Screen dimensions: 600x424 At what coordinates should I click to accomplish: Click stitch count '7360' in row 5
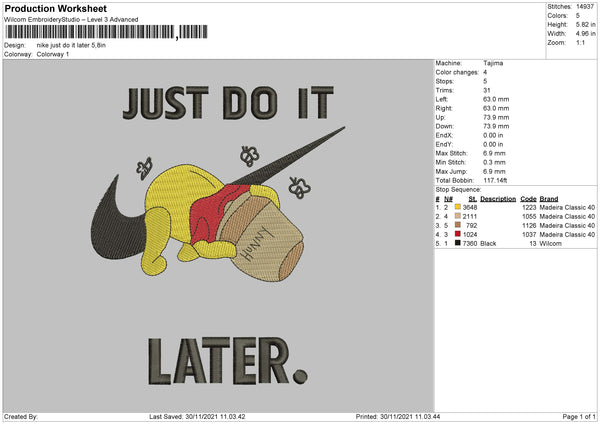pyautogui.click(x=470, y=243)
